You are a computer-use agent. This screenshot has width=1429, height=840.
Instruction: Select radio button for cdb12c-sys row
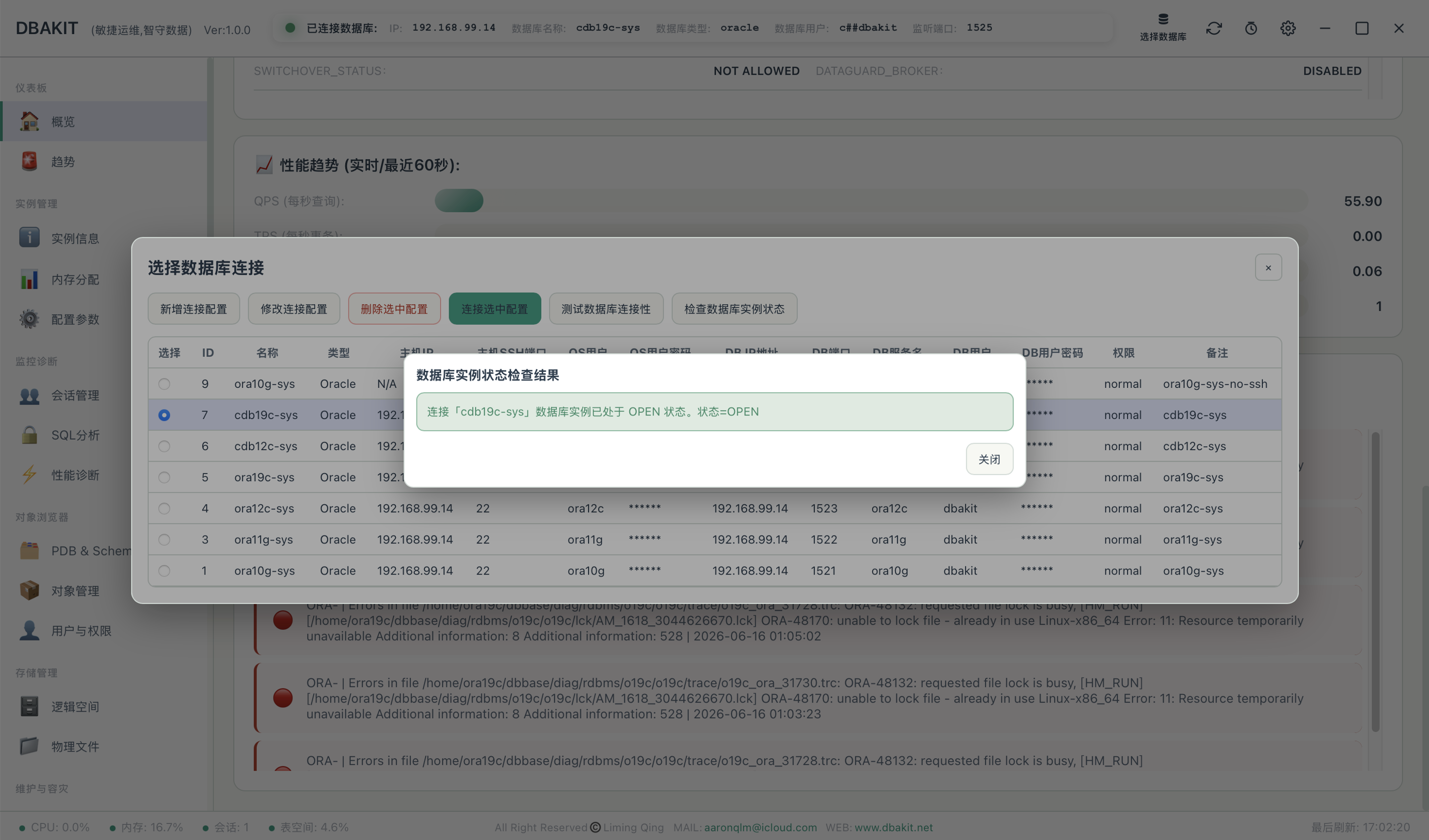pos(164,446)
